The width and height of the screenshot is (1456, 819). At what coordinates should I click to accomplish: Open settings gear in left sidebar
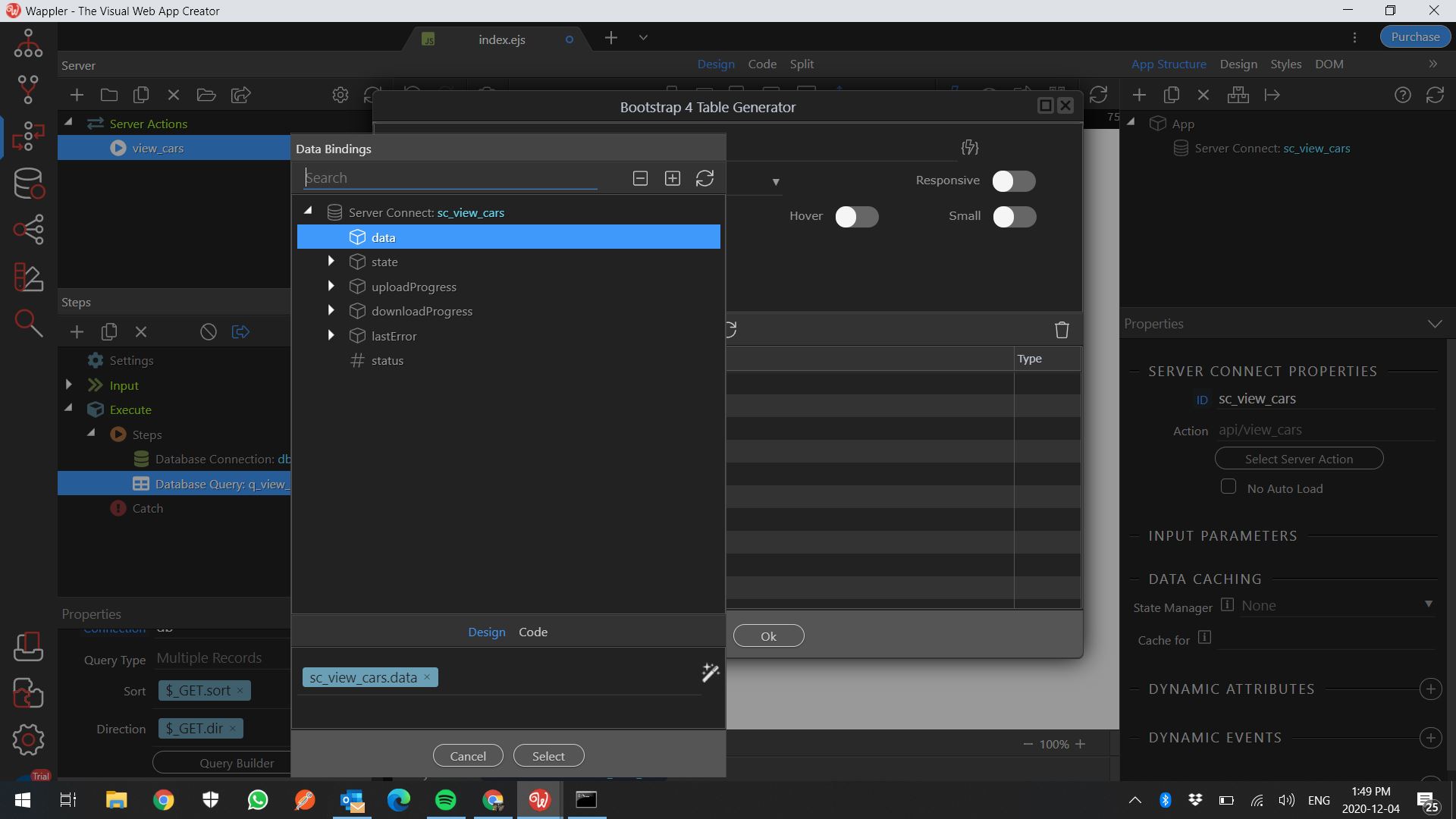coord(28,739)
